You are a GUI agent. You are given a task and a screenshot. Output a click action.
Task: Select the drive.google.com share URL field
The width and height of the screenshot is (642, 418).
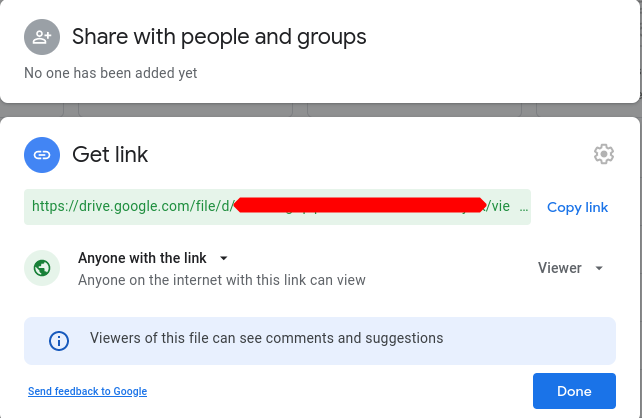[277, 207]
